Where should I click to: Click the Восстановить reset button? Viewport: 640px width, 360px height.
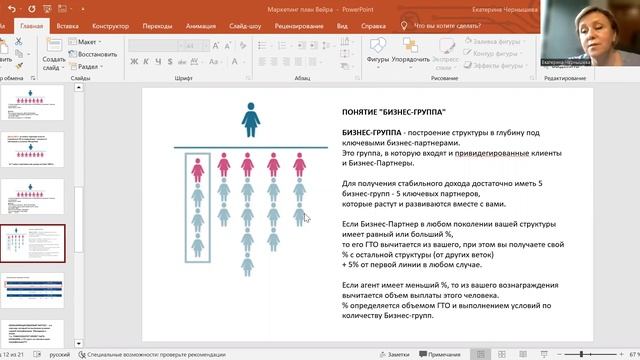coord(93,54)
